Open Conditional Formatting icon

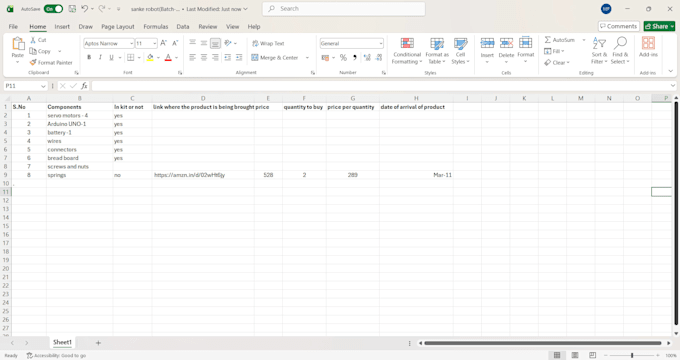407,44
